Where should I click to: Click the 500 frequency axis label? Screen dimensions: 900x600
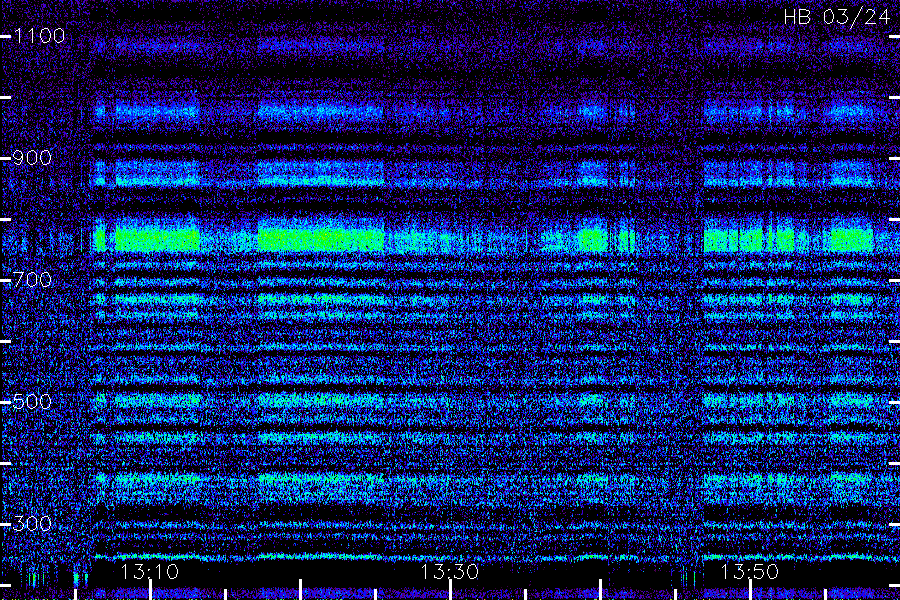tap(32, 402)
